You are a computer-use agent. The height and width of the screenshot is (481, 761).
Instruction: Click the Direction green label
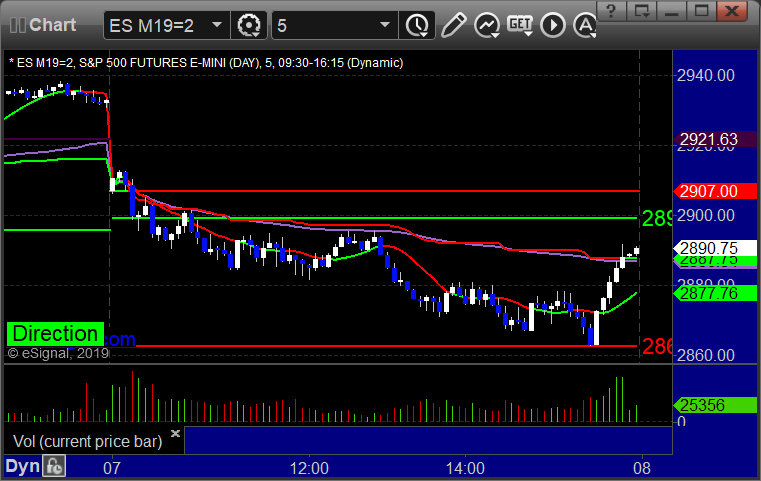pos(55,334)
